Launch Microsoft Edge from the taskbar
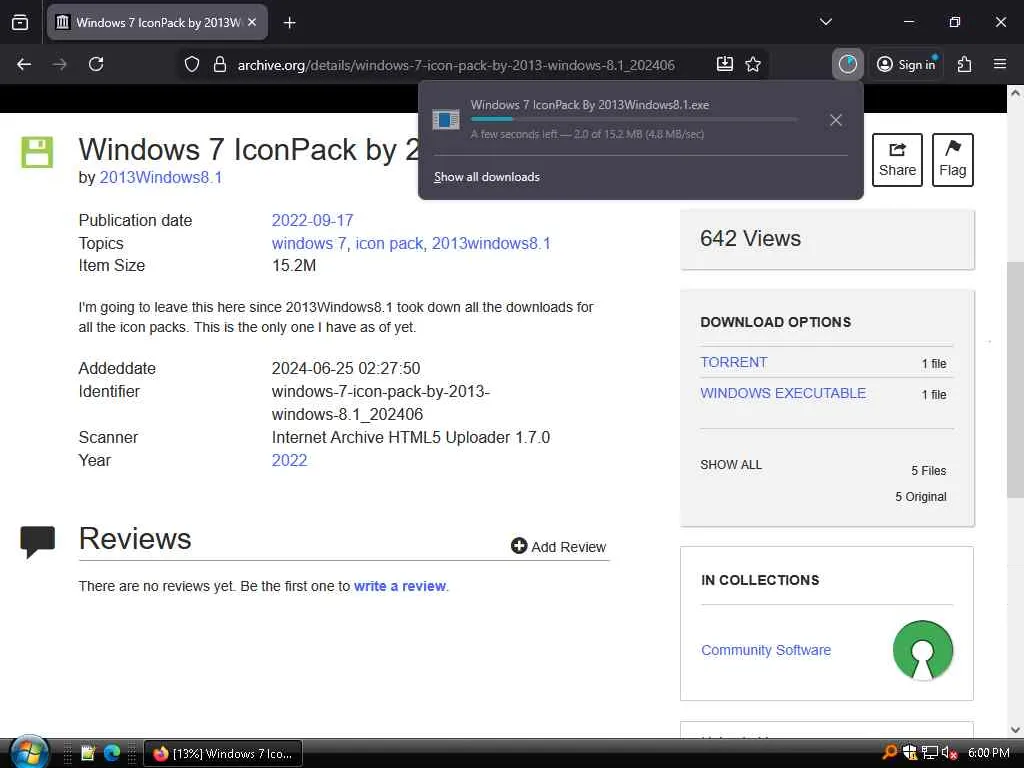 [x=112, y=753]
